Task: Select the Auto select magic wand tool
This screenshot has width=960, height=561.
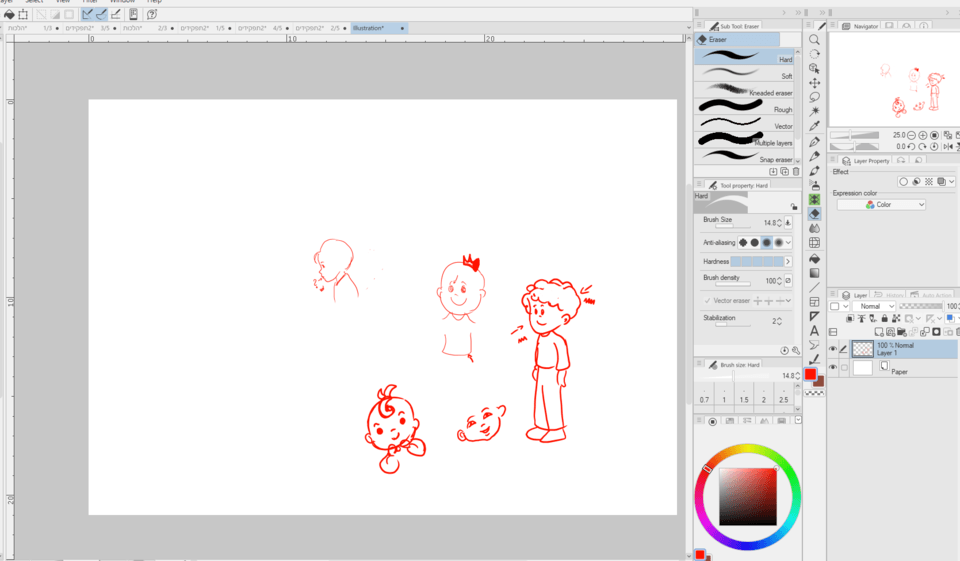Action: (814, 111)
